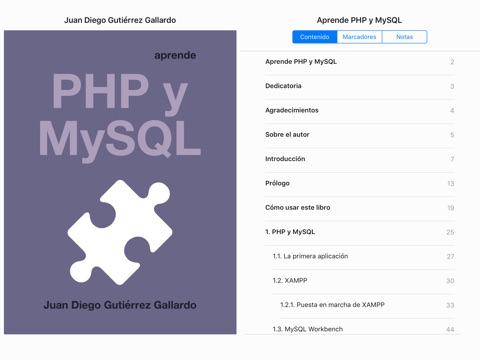Navigate to Introducción chapter

point(360,159)
